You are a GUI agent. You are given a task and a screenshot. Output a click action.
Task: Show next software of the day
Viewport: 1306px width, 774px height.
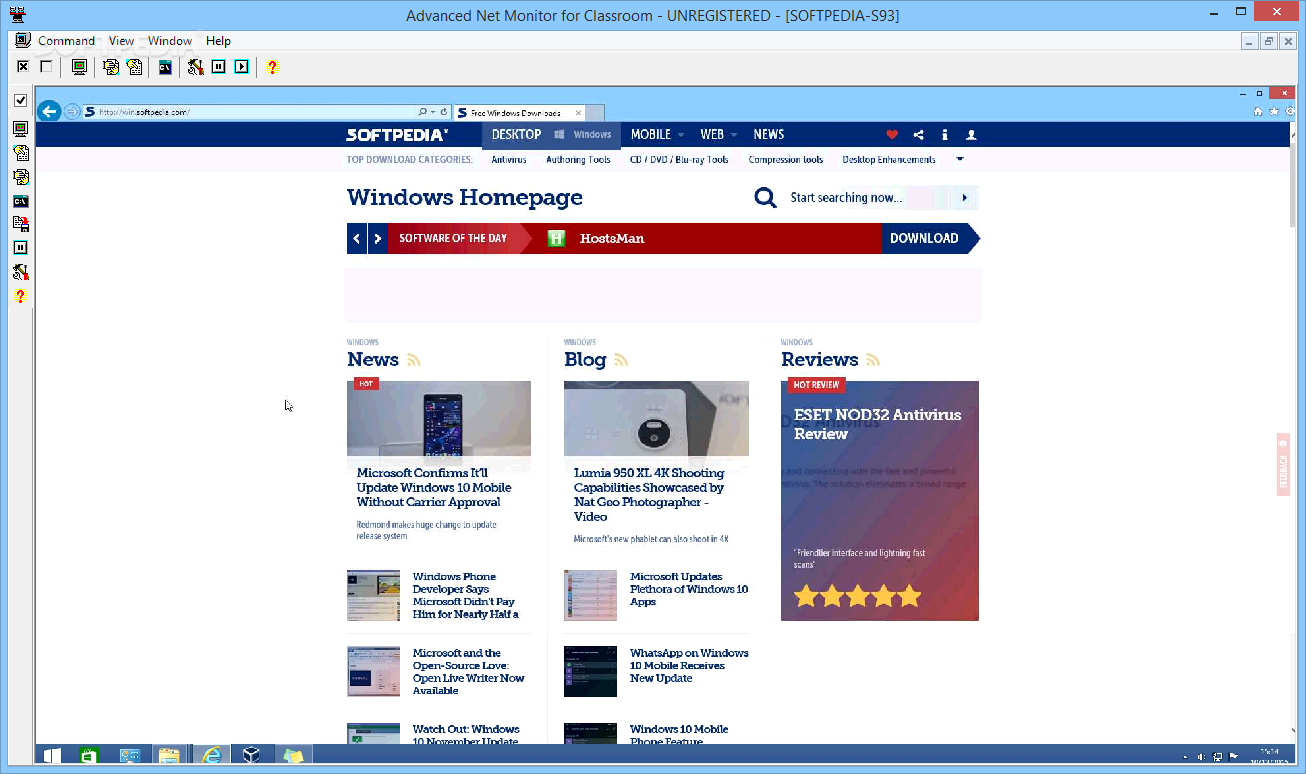click(x=378, y=239)
